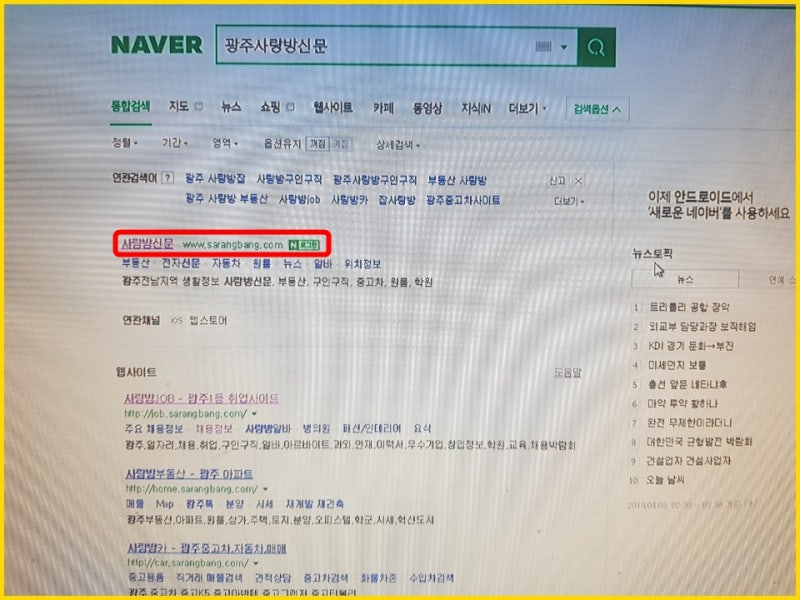Viewport: 800px width, 600px height.
Task: Click 도움말 in the 웹사이트 section
Action: [567, 372]
